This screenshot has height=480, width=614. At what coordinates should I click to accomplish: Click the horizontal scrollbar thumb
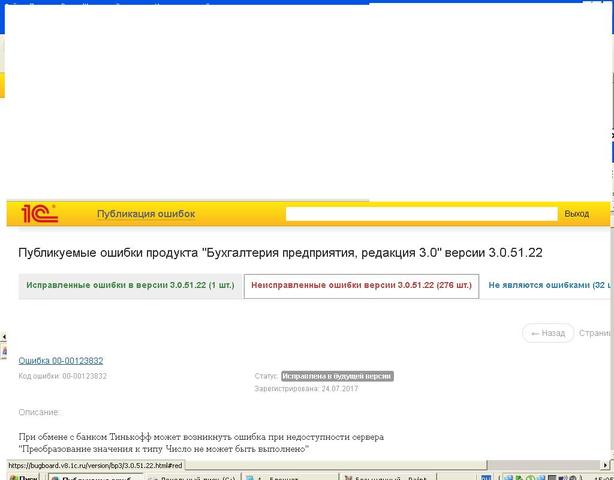click(x=335, y=465)
